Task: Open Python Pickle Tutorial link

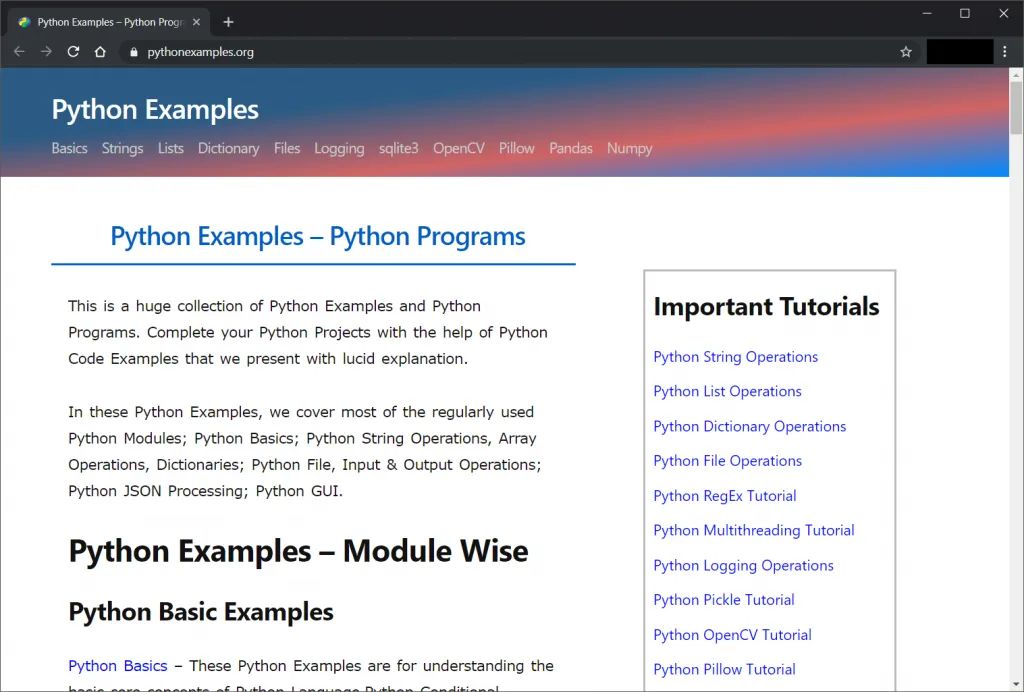Action: click(x=724, y=600)
